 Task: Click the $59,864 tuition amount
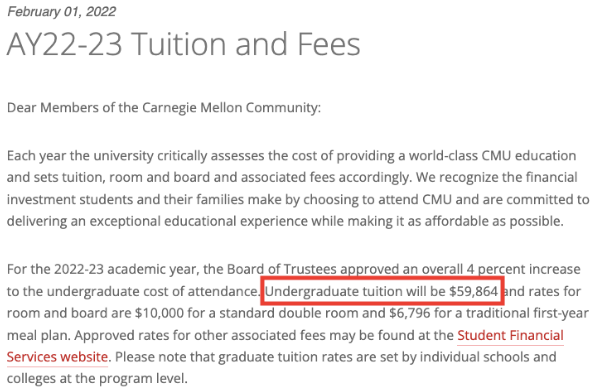tap(474, 291)
